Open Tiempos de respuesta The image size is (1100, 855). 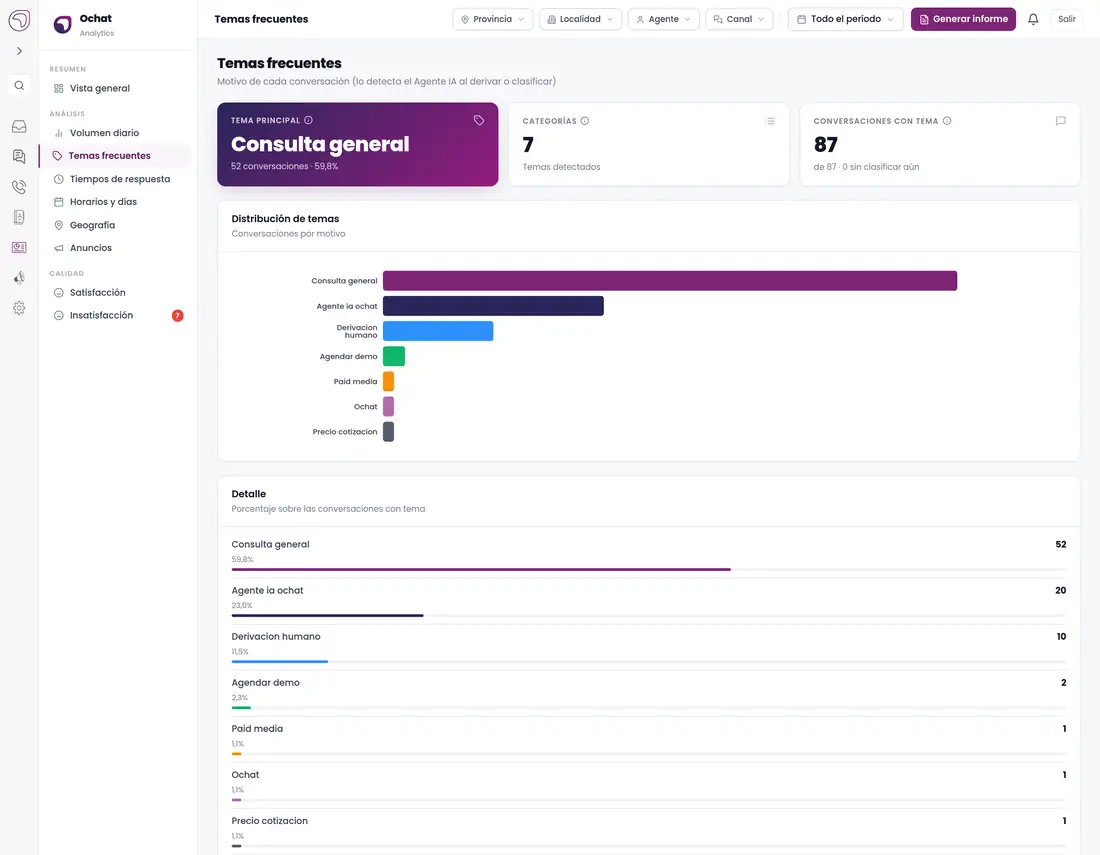pyautogui.click(x=115, y=179)
